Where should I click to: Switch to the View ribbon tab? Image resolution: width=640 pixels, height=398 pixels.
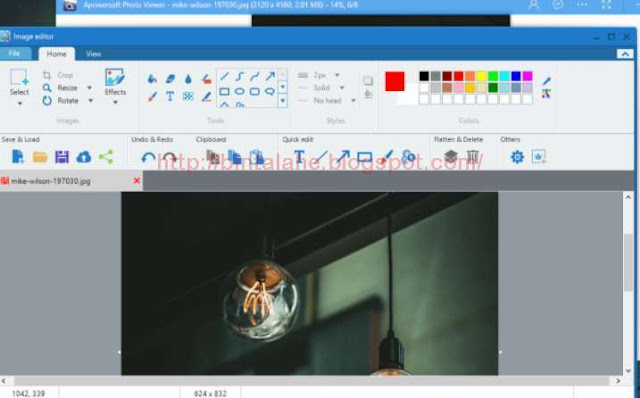click(93, 54)
